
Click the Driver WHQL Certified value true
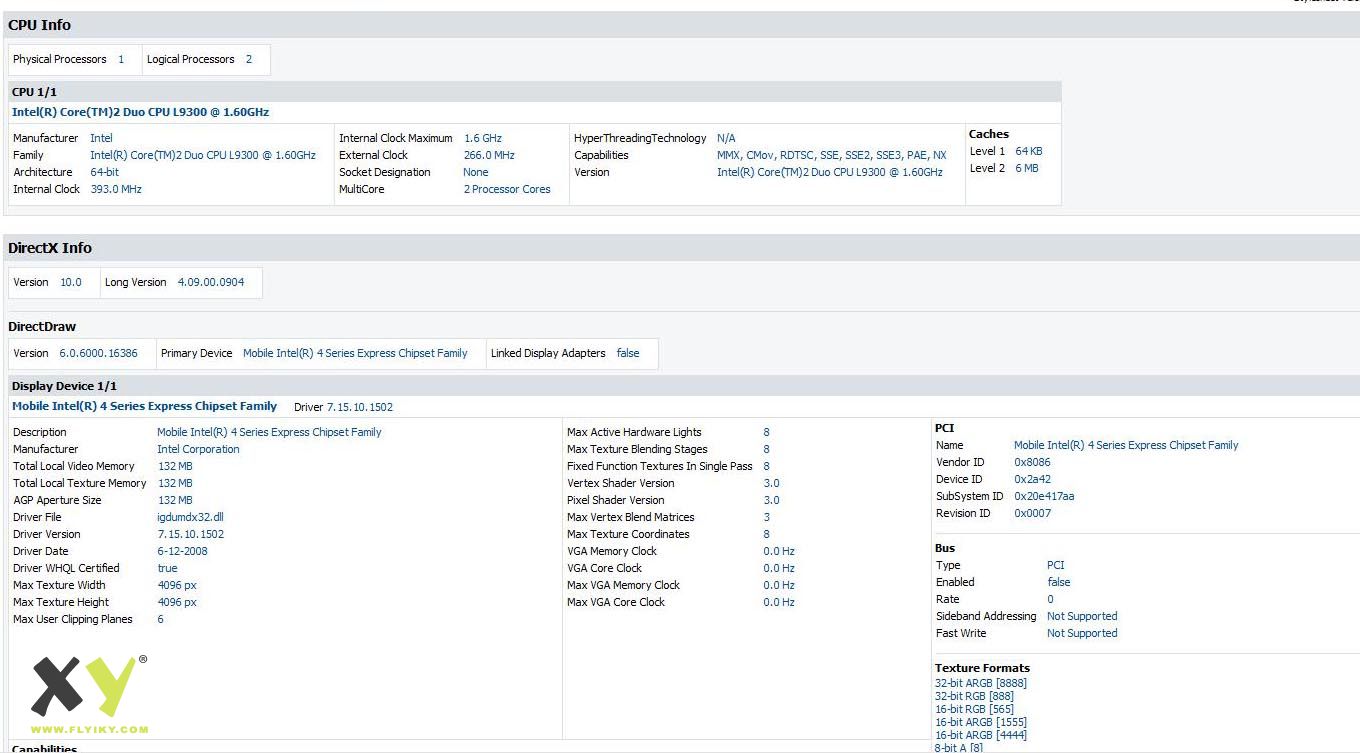coord(168,568)
